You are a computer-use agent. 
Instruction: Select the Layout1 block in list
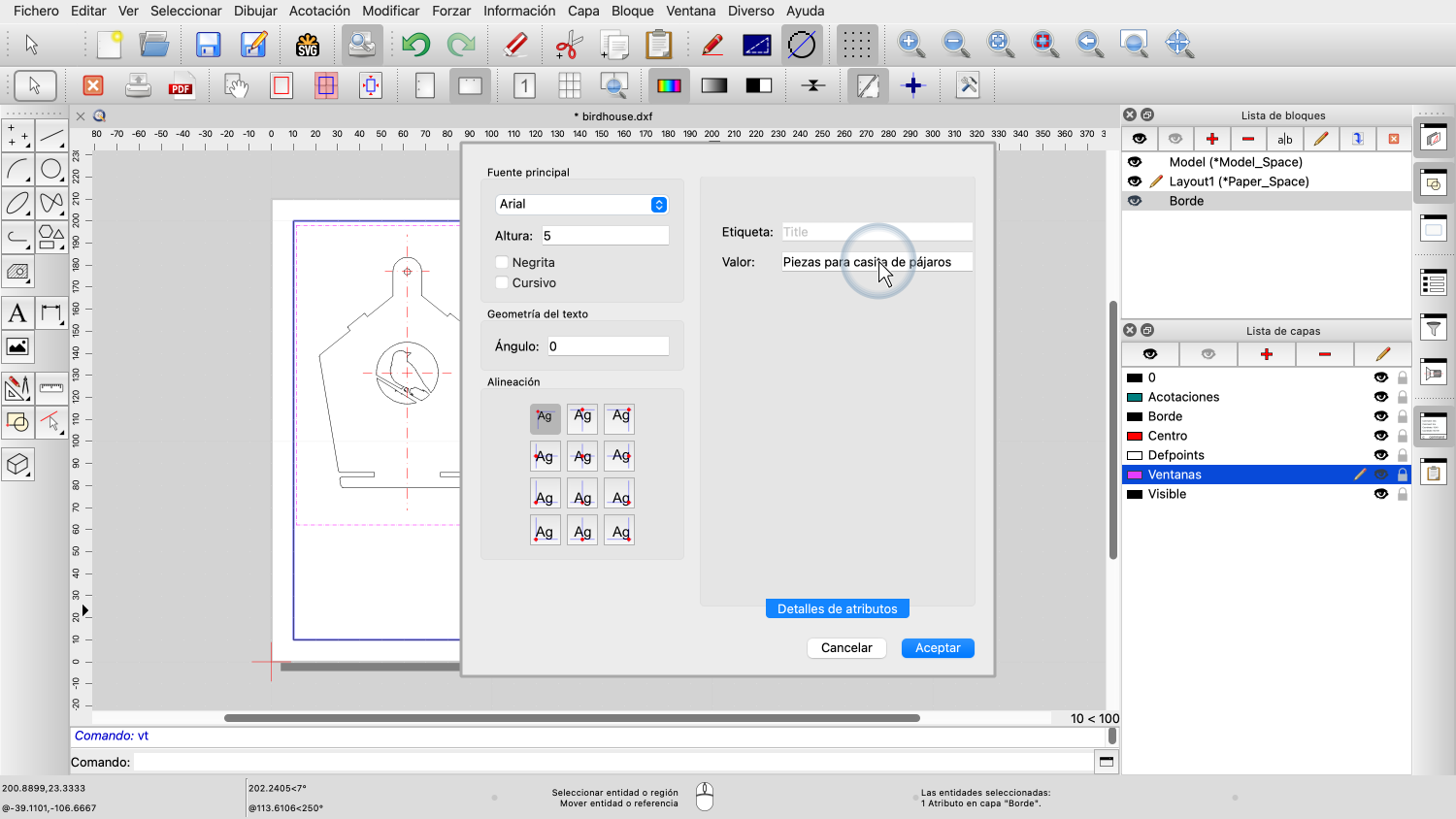(x=1238, y=181)
